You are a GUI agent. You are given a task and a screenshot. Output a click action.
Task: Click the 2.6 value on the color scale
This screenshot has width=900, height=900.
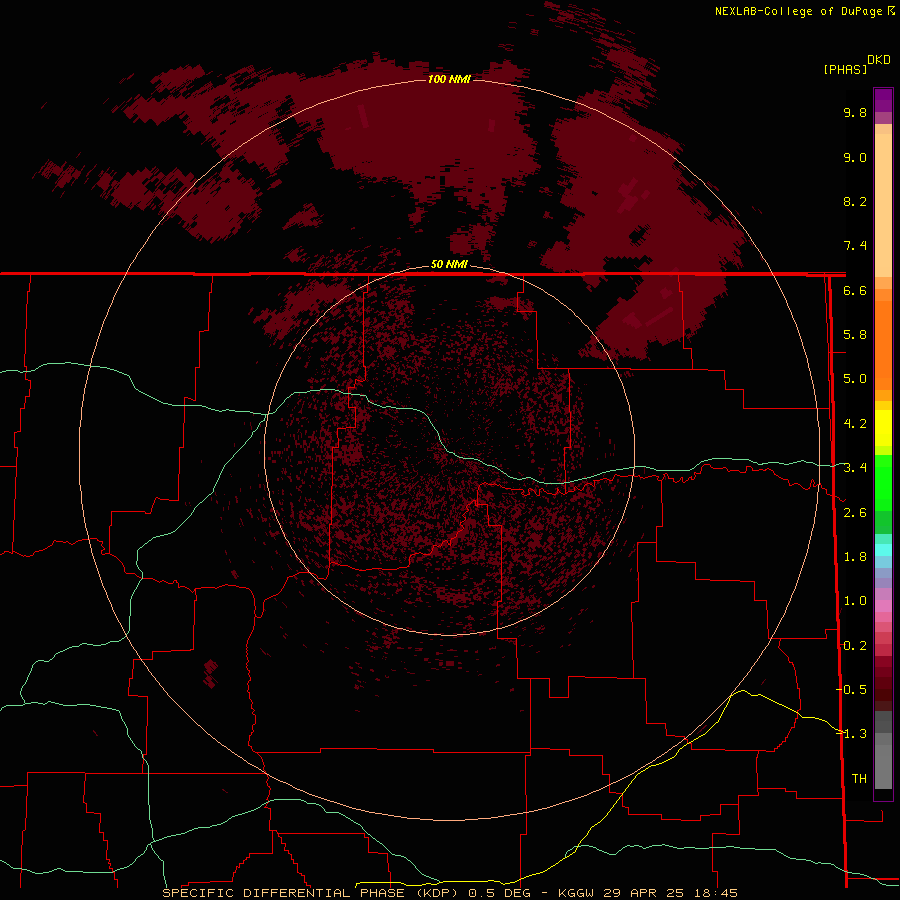(855, 513)
